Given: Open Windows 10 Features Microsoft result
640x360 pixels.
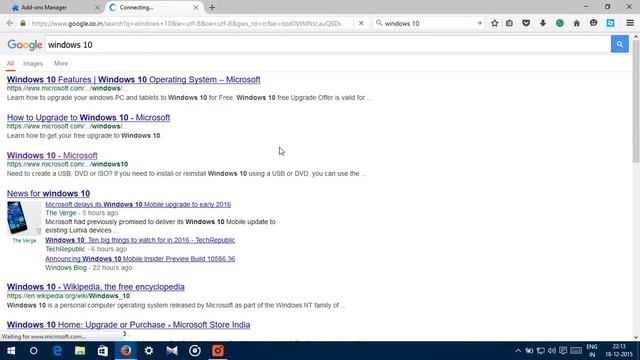Looking at the screenshot, I should (x=133, y=80).
